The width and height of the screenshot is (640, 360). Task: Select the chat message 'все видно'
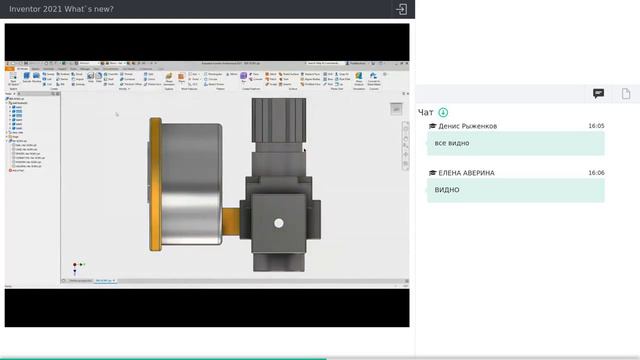(x=516, y=143)
